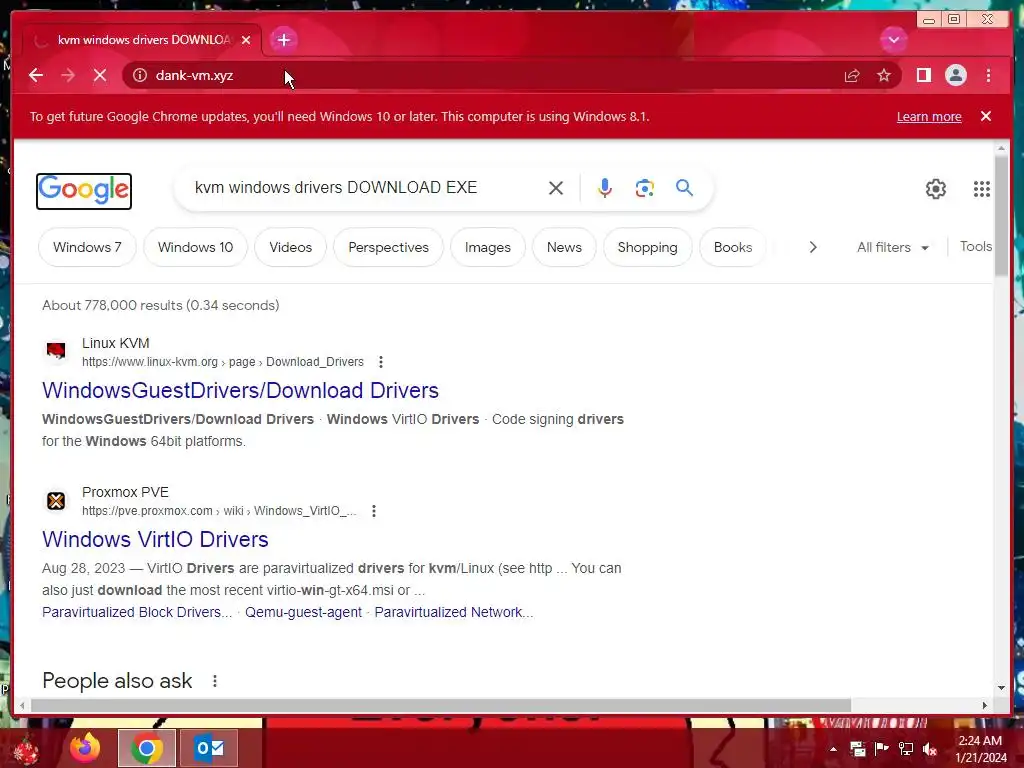
Task: Dismiss the Chrome update warning bar
Action: pyautogui.click(x=985, y=116)
